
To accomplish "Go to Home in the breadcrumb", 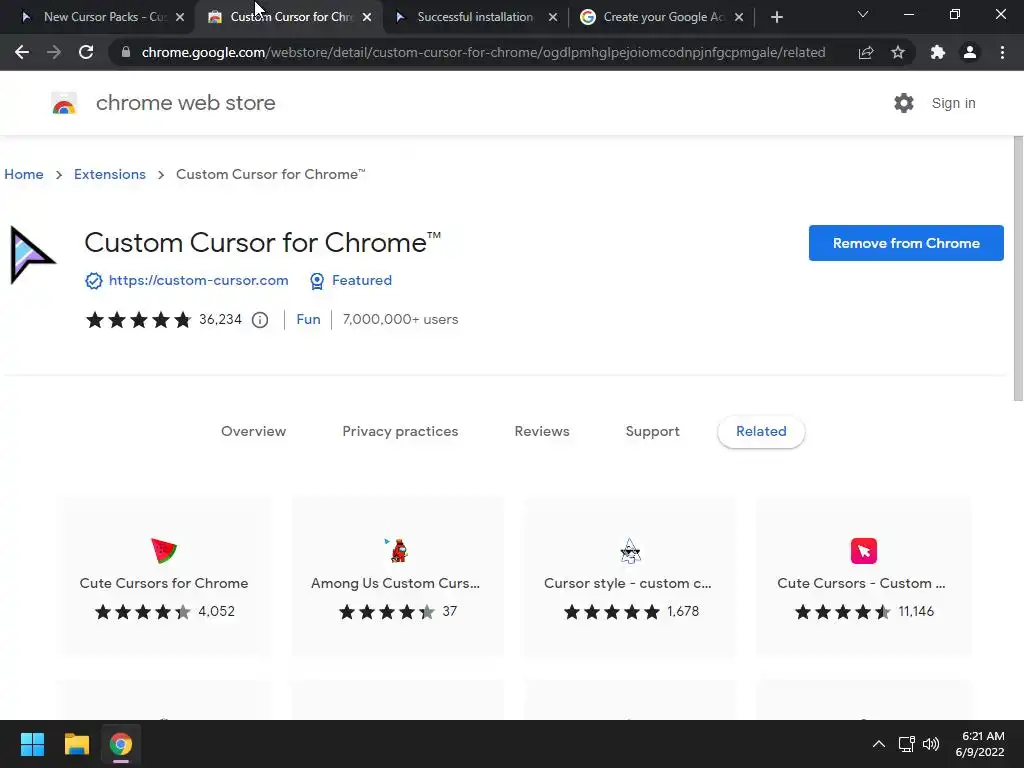I will (24, 174).
